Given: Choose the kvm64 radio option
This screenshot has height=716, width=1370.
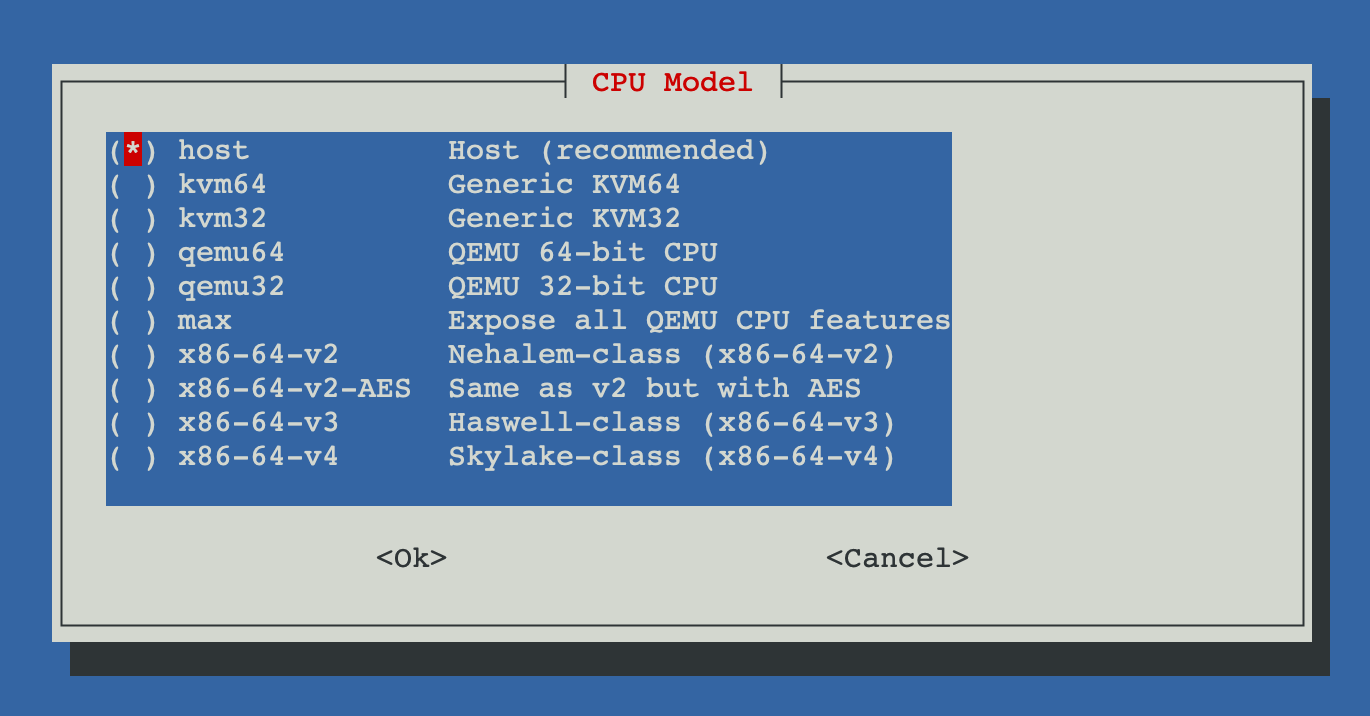Looking at the screenshot, I should 133,185.
